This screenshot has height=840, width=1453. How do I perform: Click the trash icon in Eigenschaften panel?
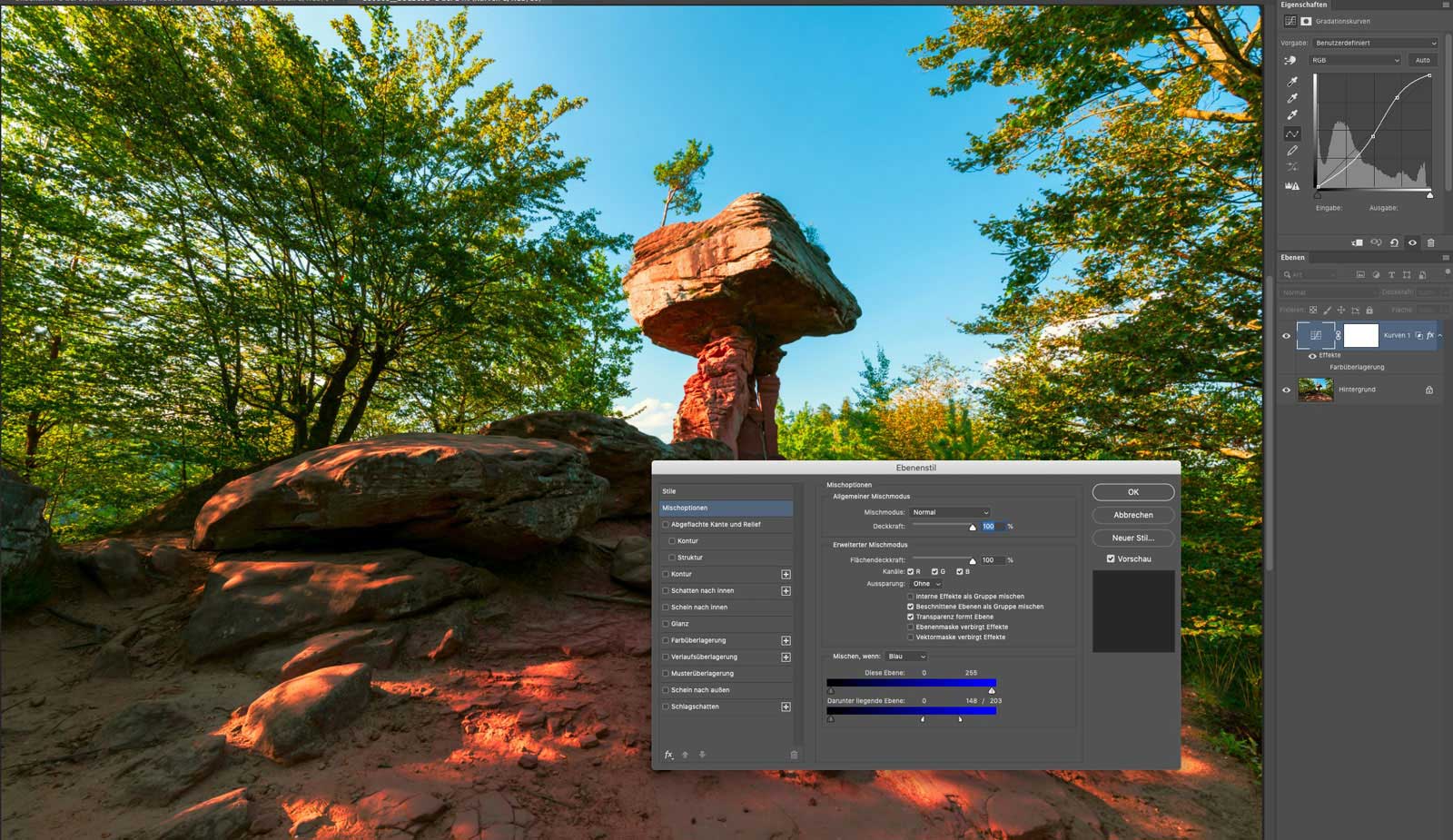click(x=1430, y=242)
